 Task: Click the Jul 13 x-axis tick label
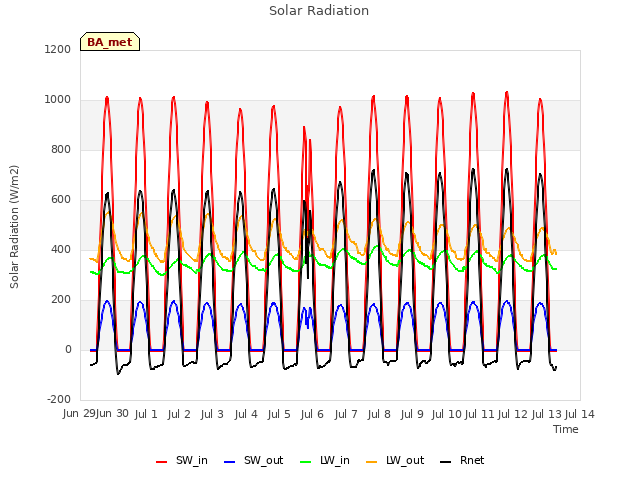coord(546,414)
